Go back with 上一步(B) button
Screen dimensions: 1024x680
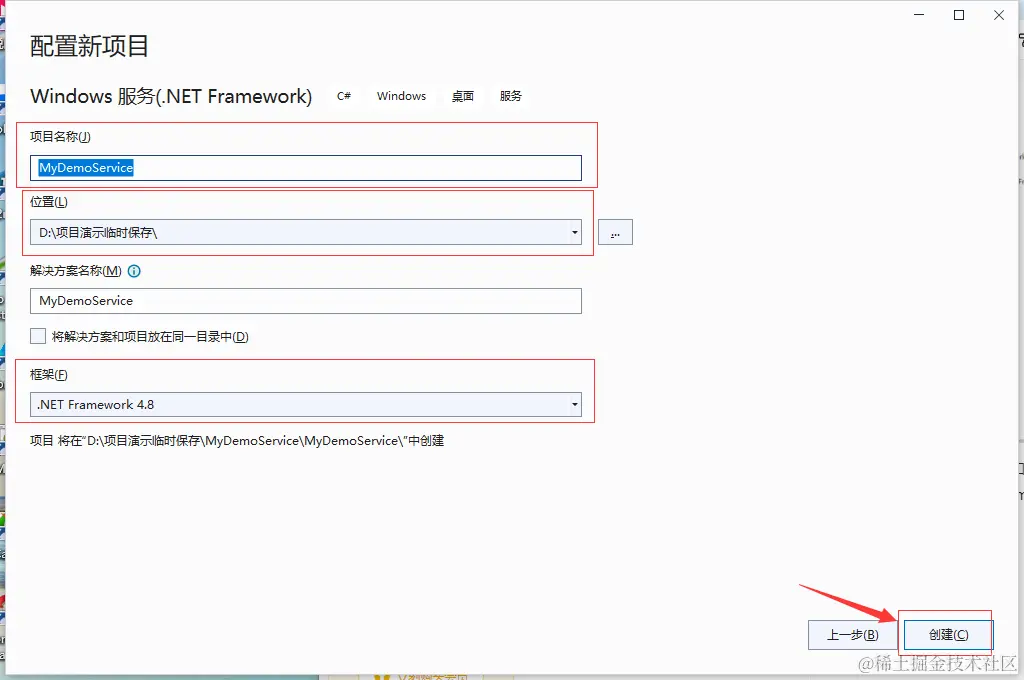[x=852, y=634]
